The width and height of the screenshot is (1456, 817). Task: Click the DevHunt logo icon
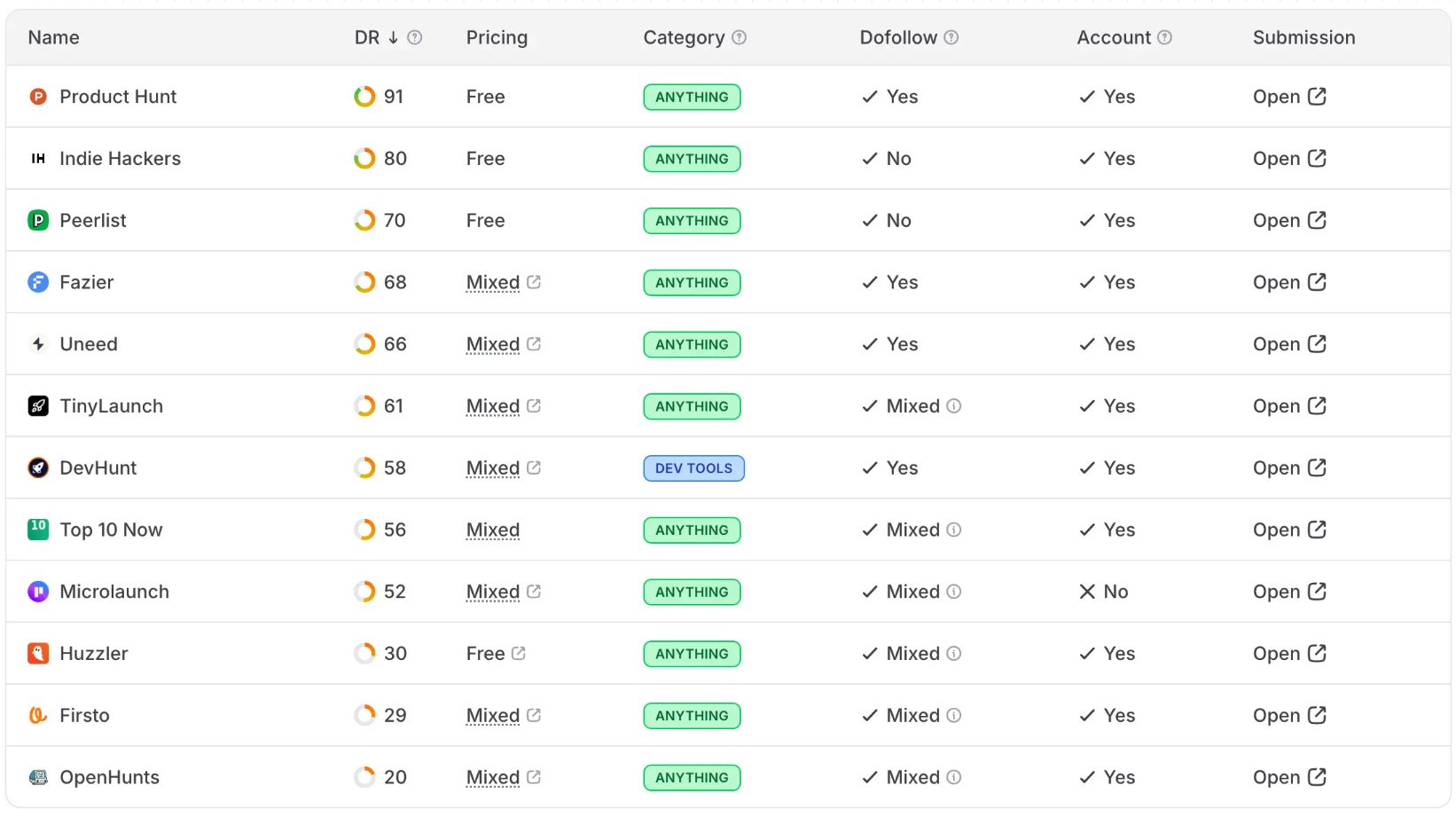(x=36, y=467)
